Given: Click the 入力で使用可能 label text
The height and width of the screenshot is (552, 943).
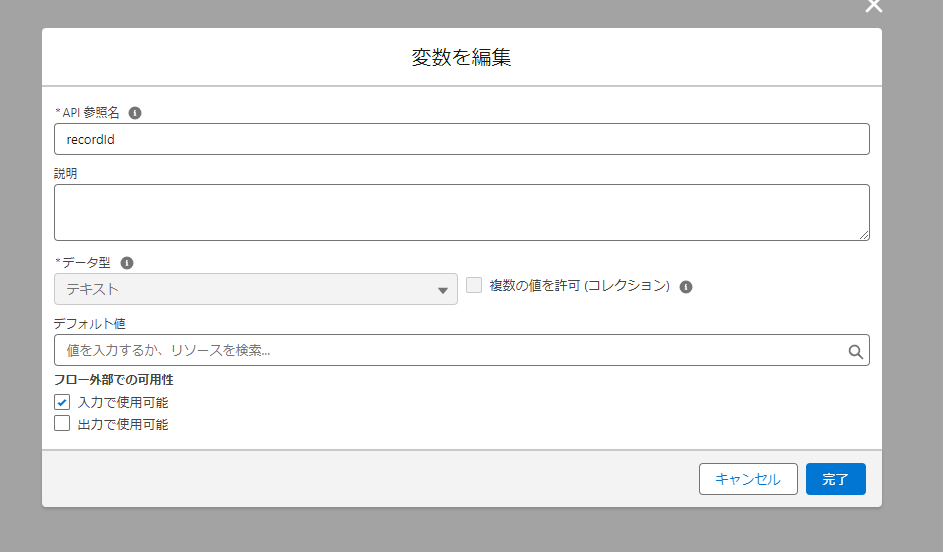Looking at the screenshot, I should (123, 402).
